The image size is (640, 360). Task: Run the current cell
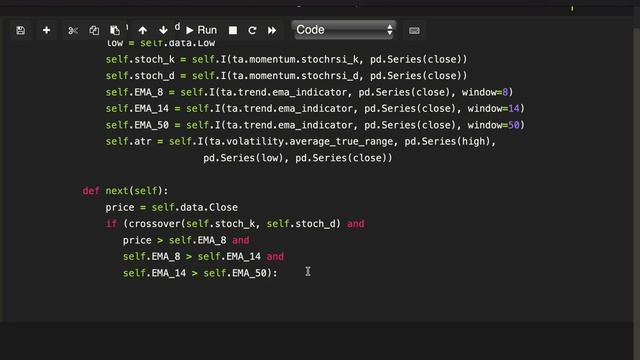pos(202,30)
